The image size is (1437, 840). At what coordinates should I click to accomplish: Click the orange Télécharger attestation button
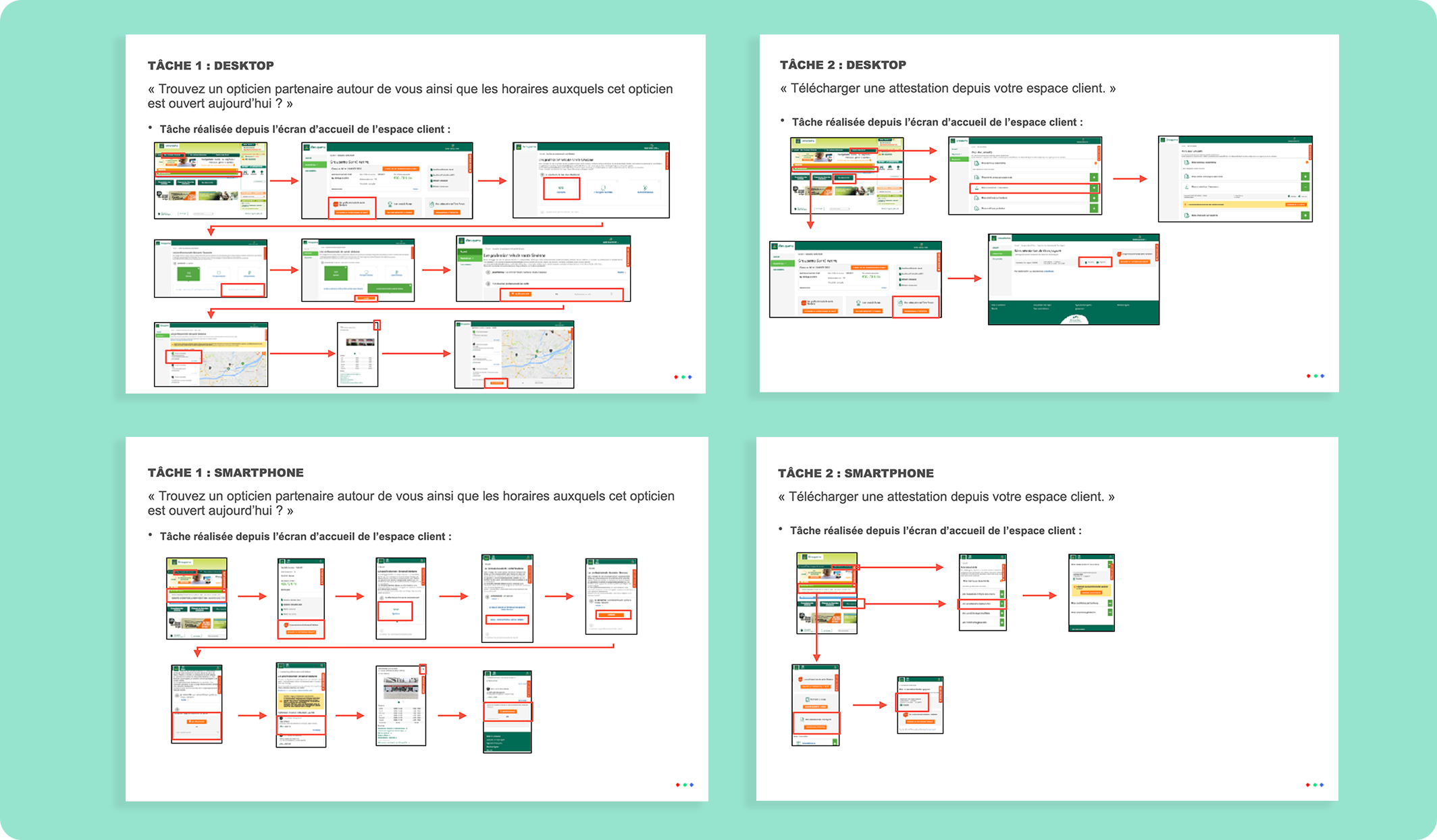[x=1134, y=262]
